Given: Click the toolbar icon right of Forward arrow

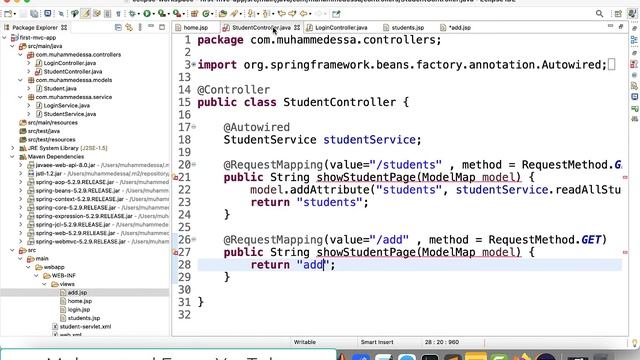Looking at the screenshot, I should point(336,14).
